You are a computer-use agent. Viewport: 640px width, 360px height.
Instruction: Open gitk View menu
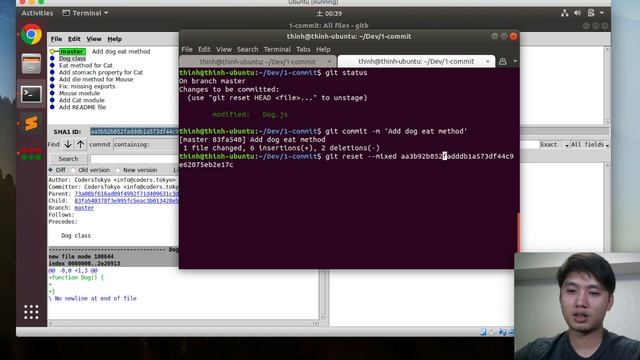[93, 39]
